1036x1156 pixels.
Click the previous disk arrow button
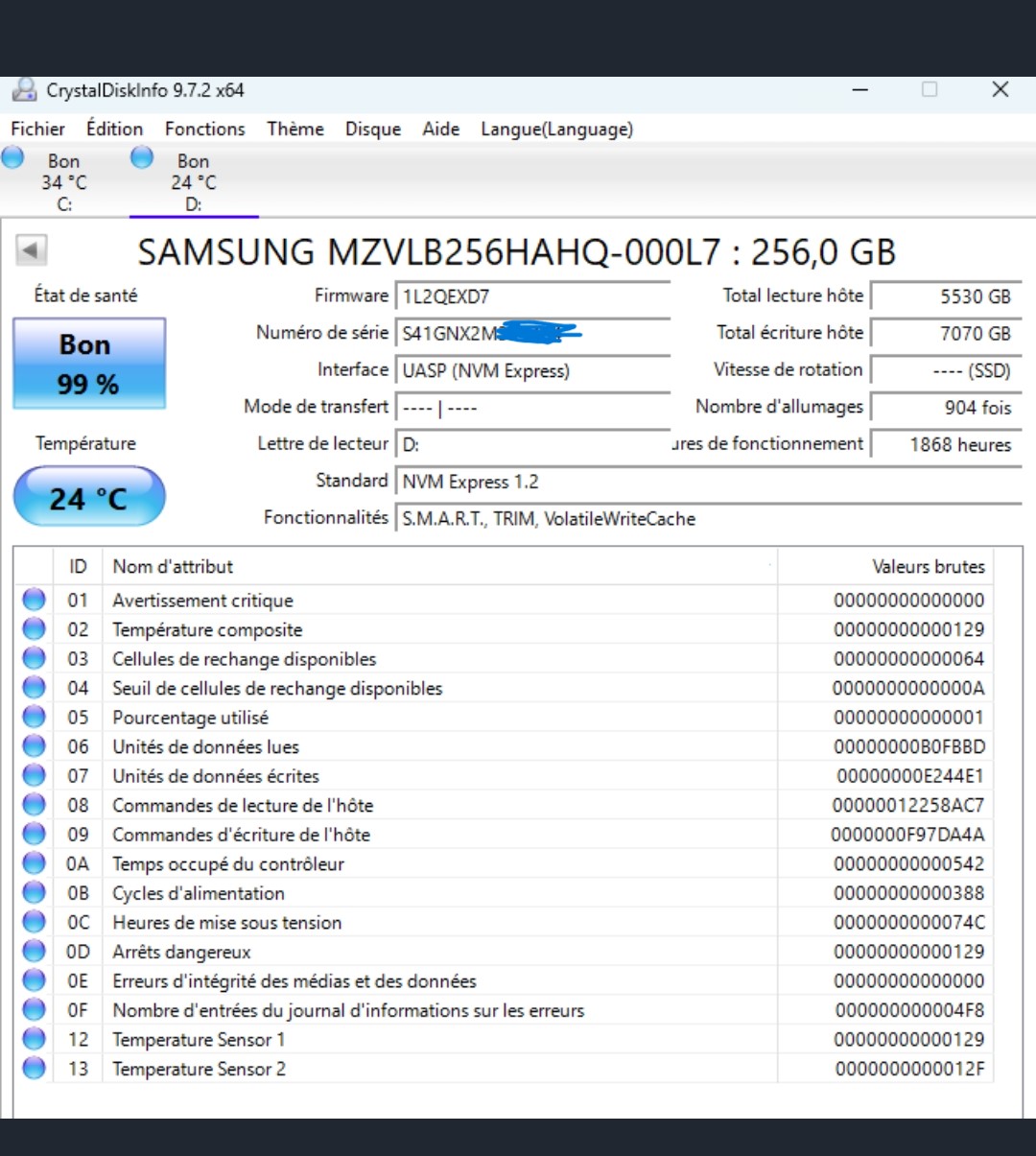point(31,251)
